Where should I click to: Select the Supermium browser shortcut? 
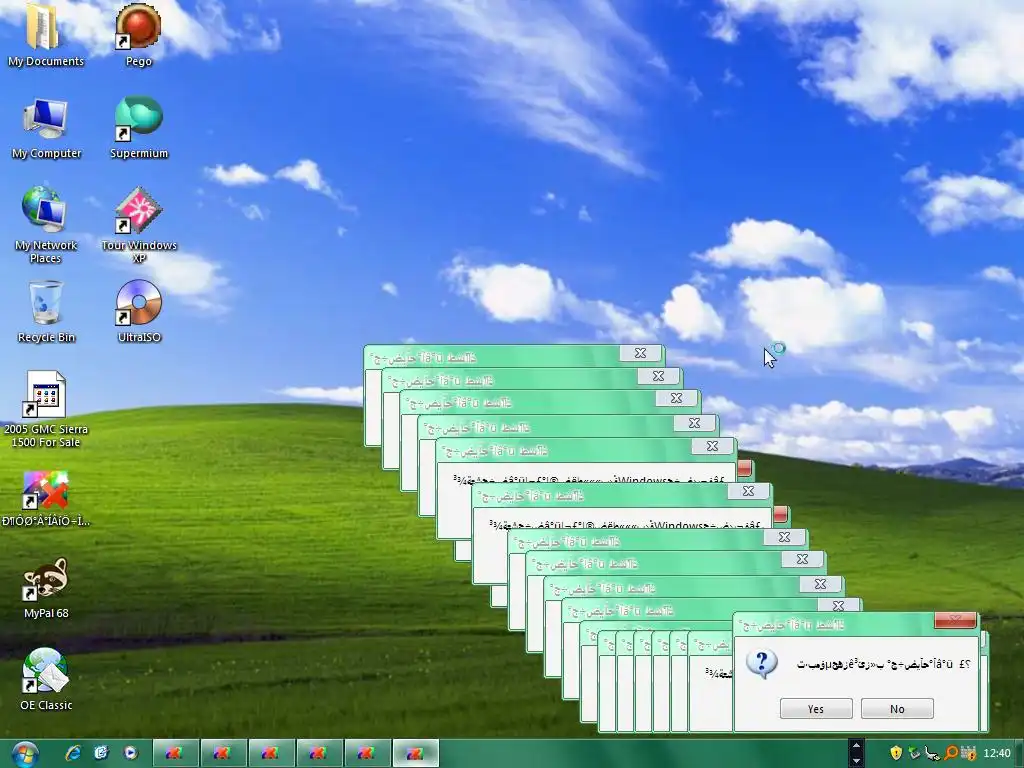138,118
